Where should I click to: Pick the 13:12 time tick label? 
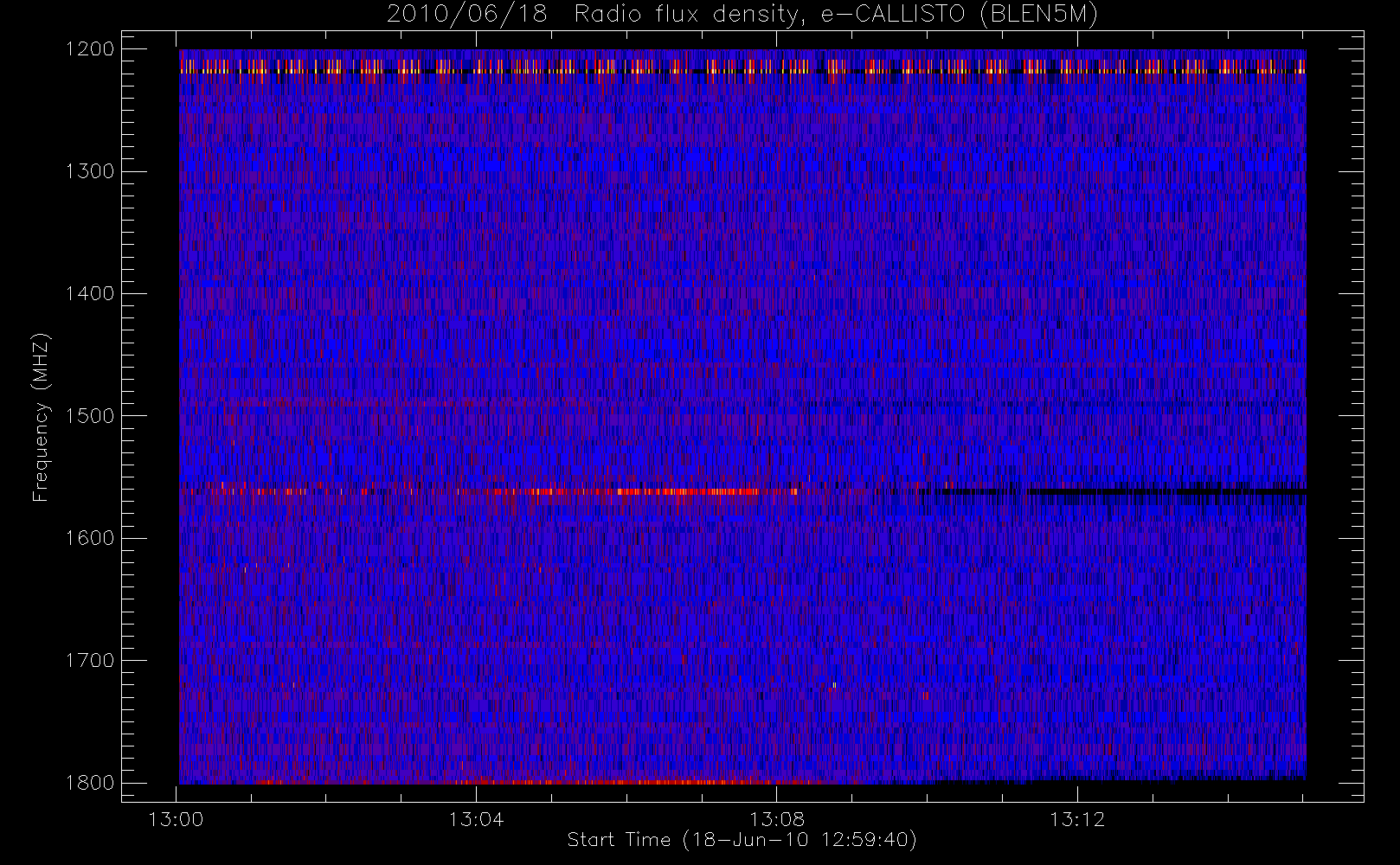1077,819
